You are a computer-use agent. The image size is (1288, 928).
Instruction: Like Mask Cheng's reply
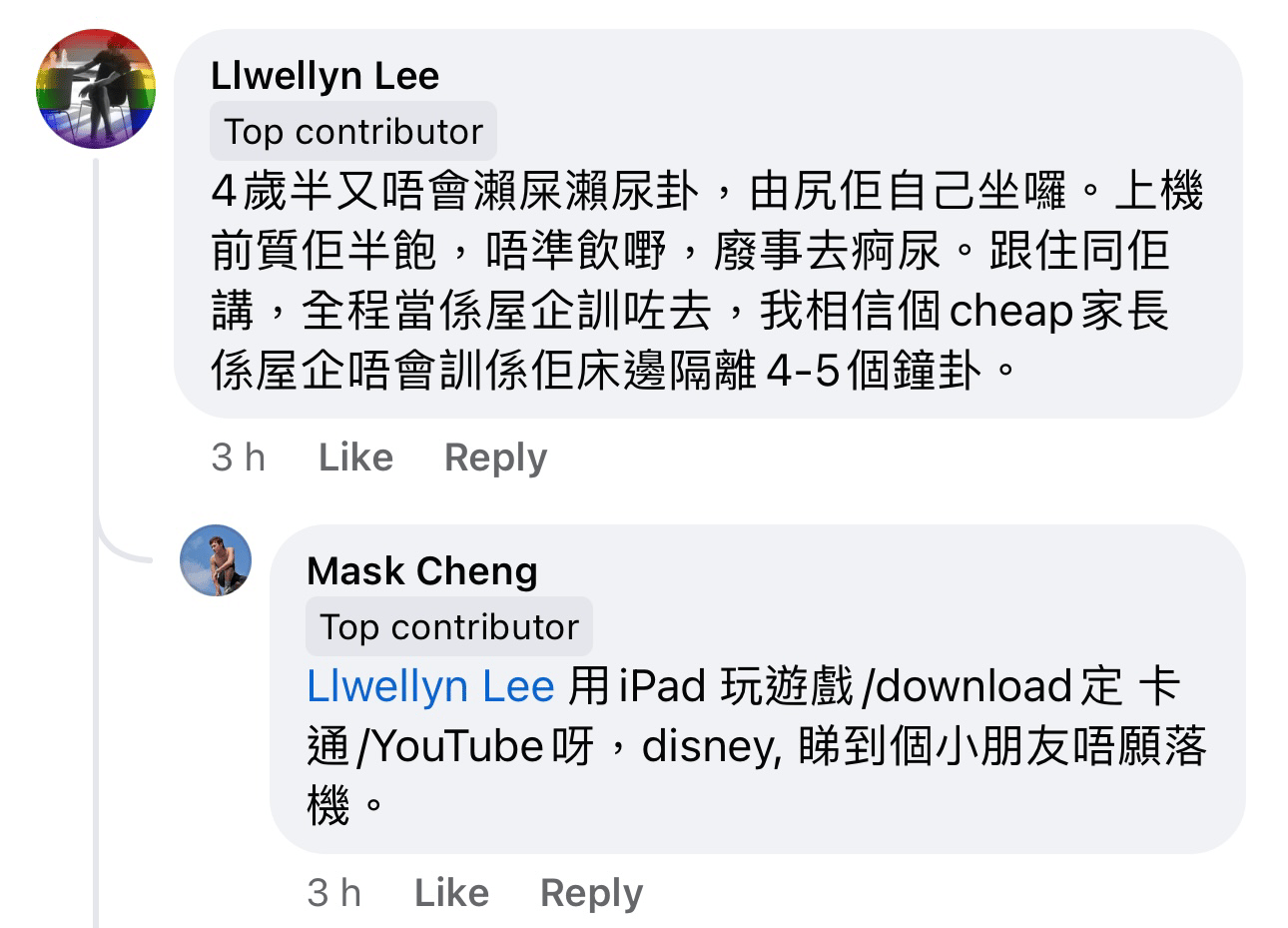(451, 893)
